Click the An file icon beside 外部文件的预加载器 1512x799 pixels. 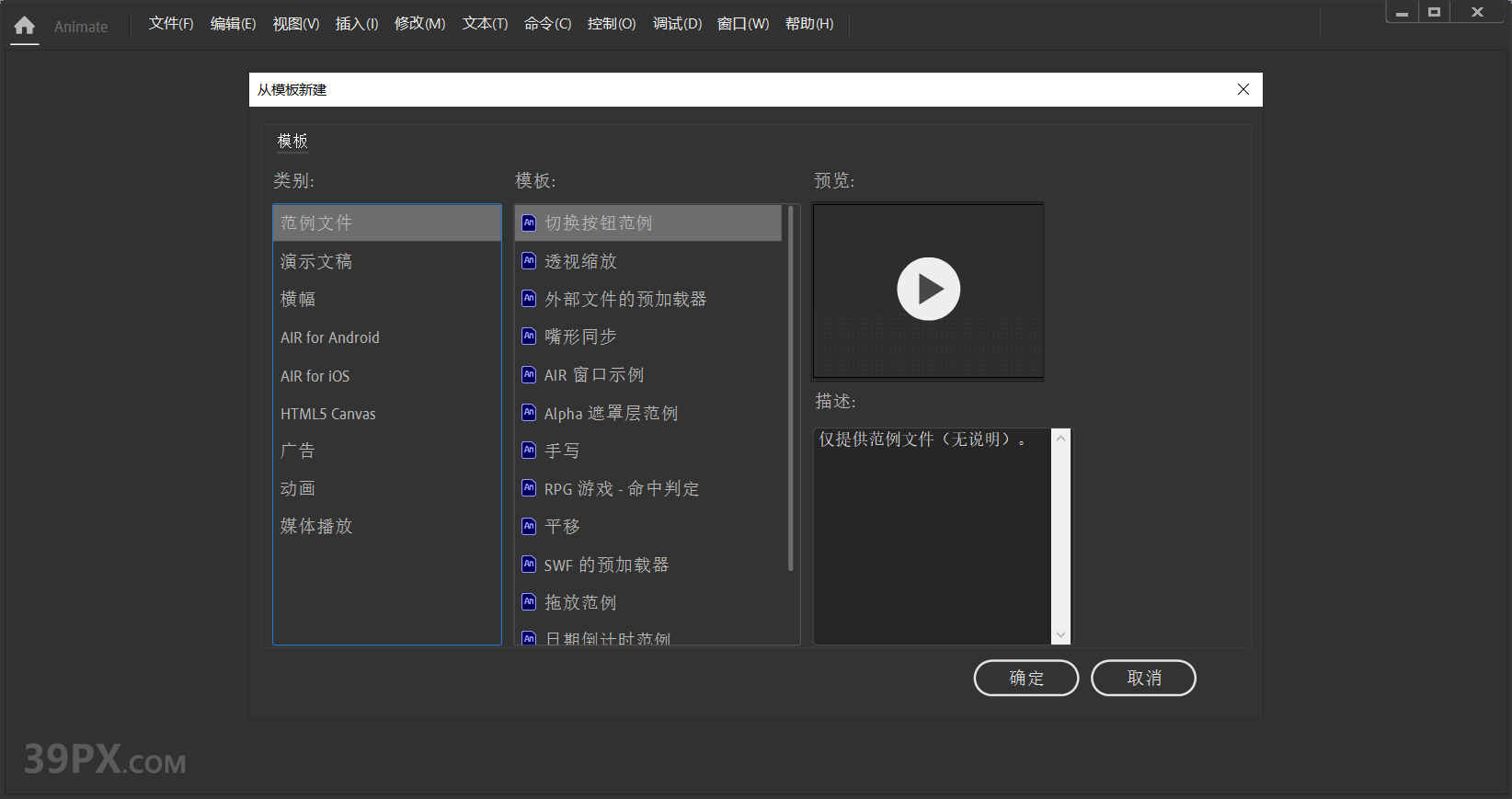point(529,298)
